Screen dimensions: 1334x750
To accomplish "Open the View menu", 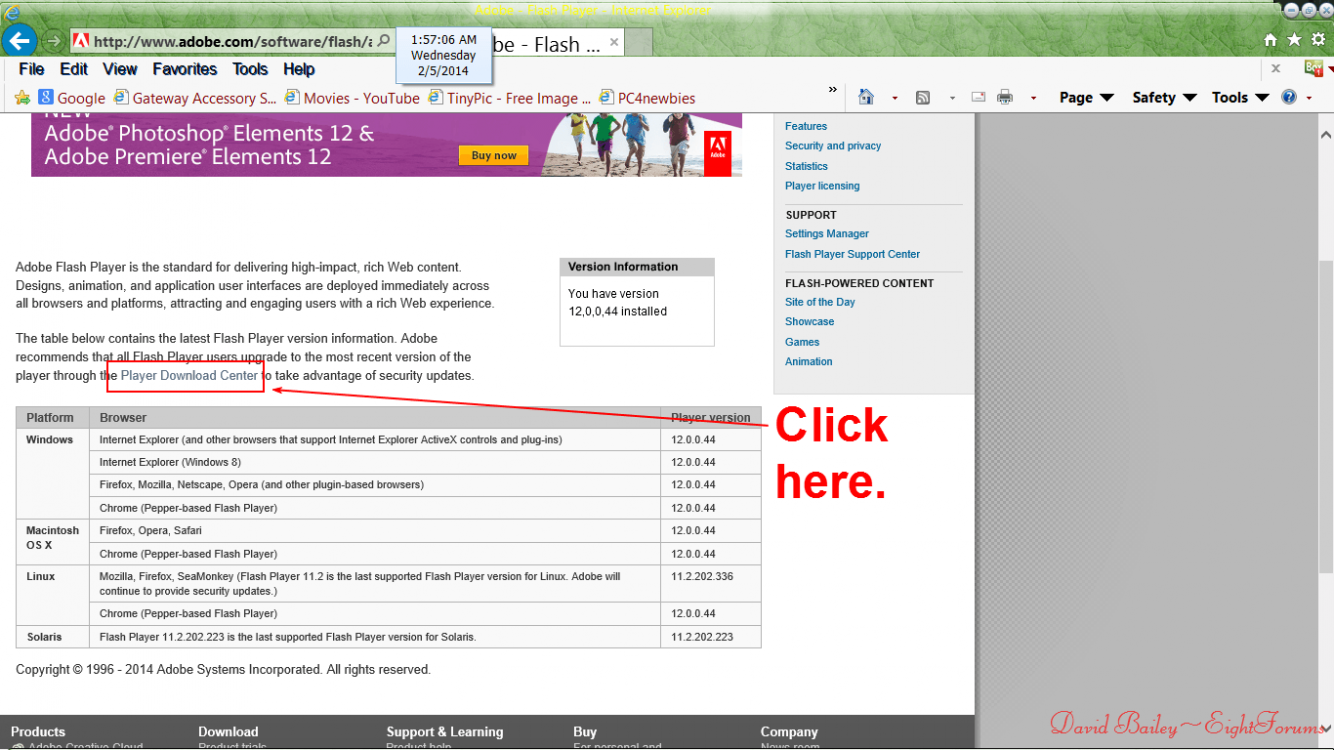I will point(120,69).
